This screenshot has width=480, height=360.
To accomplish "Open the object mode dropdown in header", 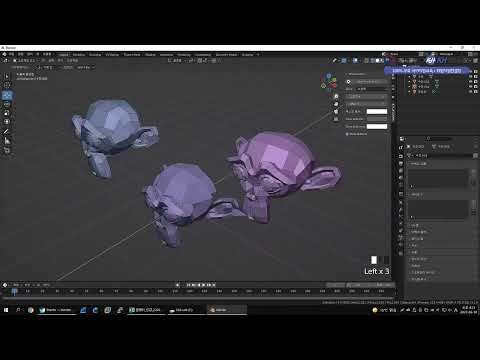I will pyautogui.click(x=25, y=60).
